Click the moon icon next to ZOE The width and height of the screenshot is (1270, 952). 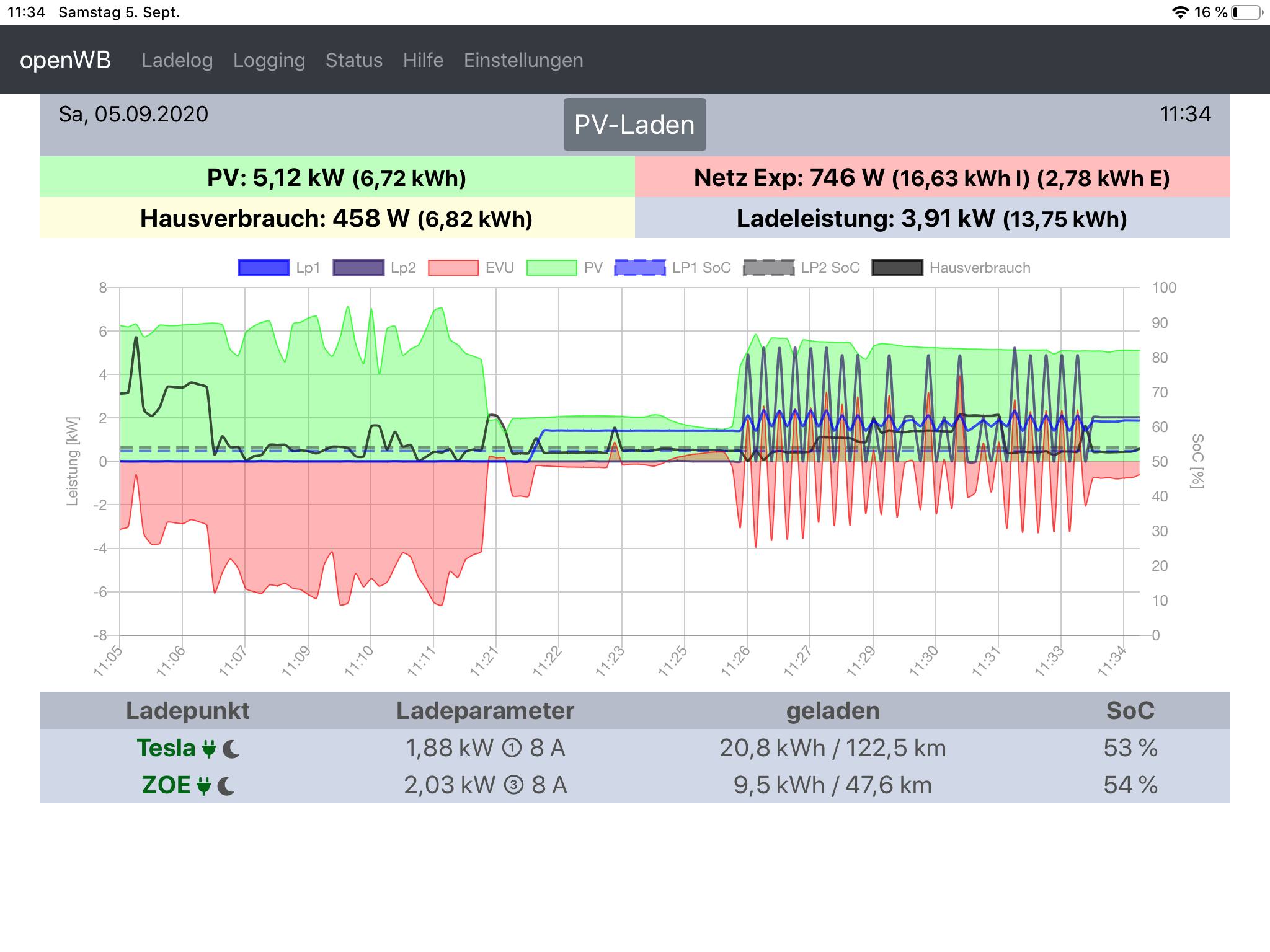[x=226, y=786]
